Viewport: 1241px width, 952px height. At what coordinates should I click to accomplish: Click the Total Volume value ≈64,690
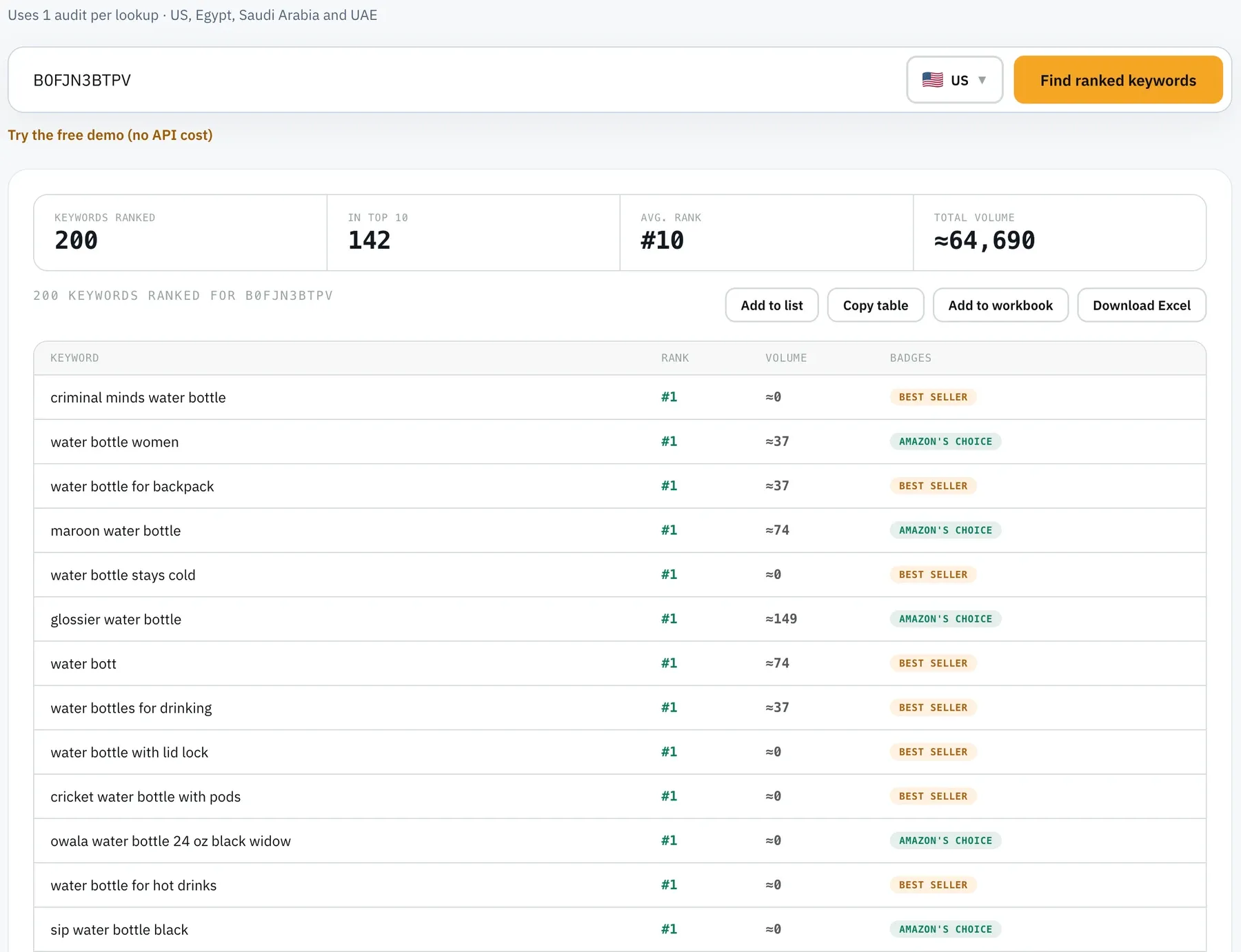click(x=985, y=240)
